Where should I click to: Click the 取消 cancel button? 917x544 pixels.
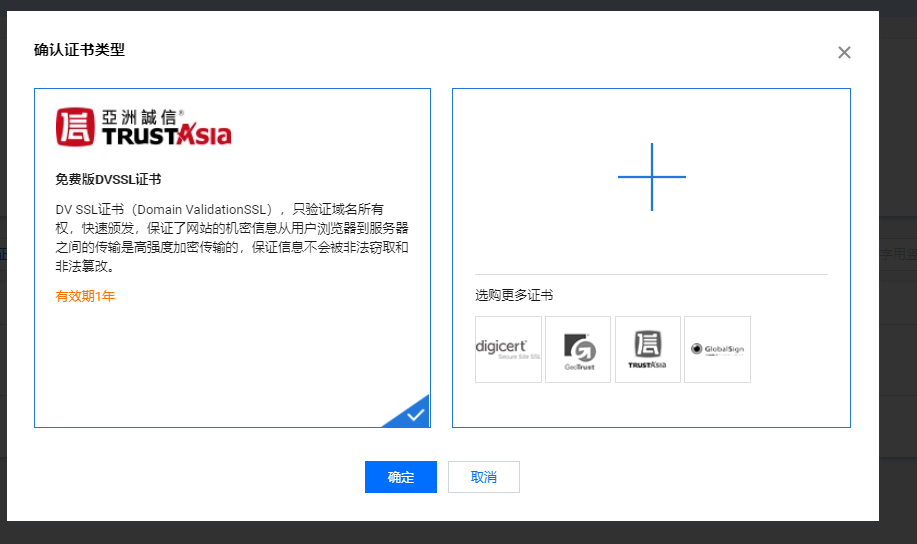coord(484,477)
